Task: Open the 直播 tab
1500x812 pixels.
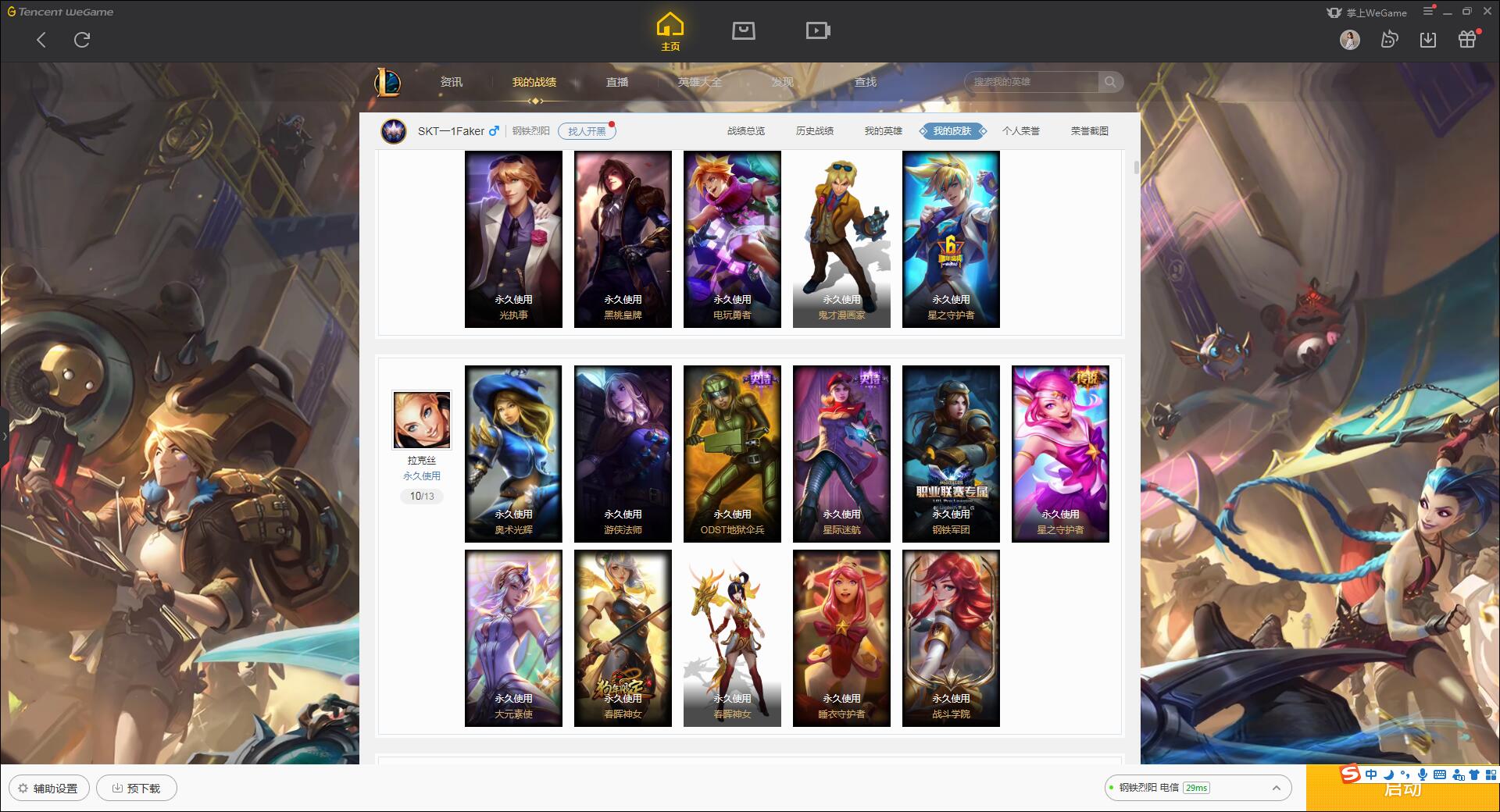Action: click(617, 82)
